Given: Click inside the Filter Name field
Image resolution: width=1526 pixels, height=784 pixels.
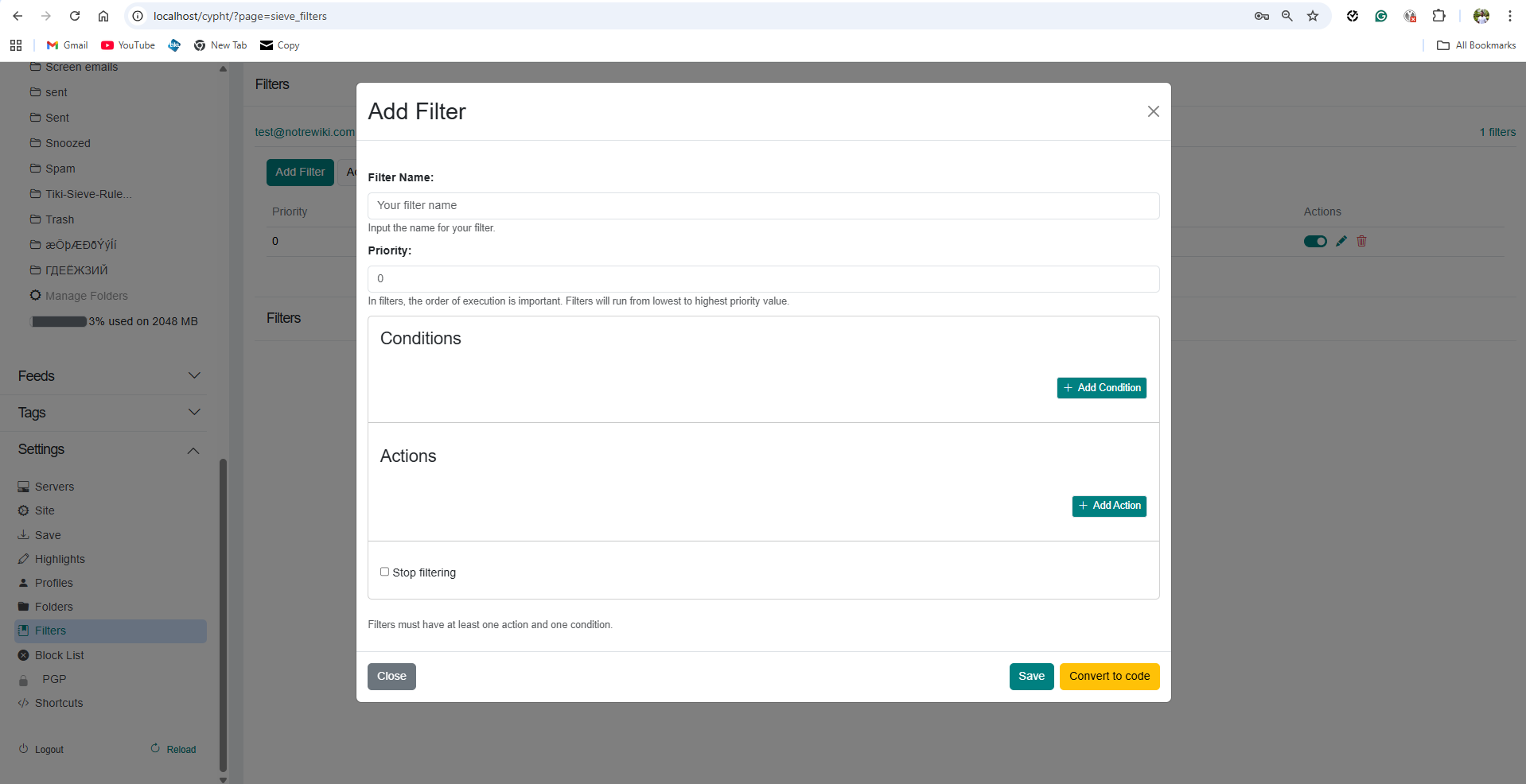Looking at the screenshot, I should tap(762, 205).
